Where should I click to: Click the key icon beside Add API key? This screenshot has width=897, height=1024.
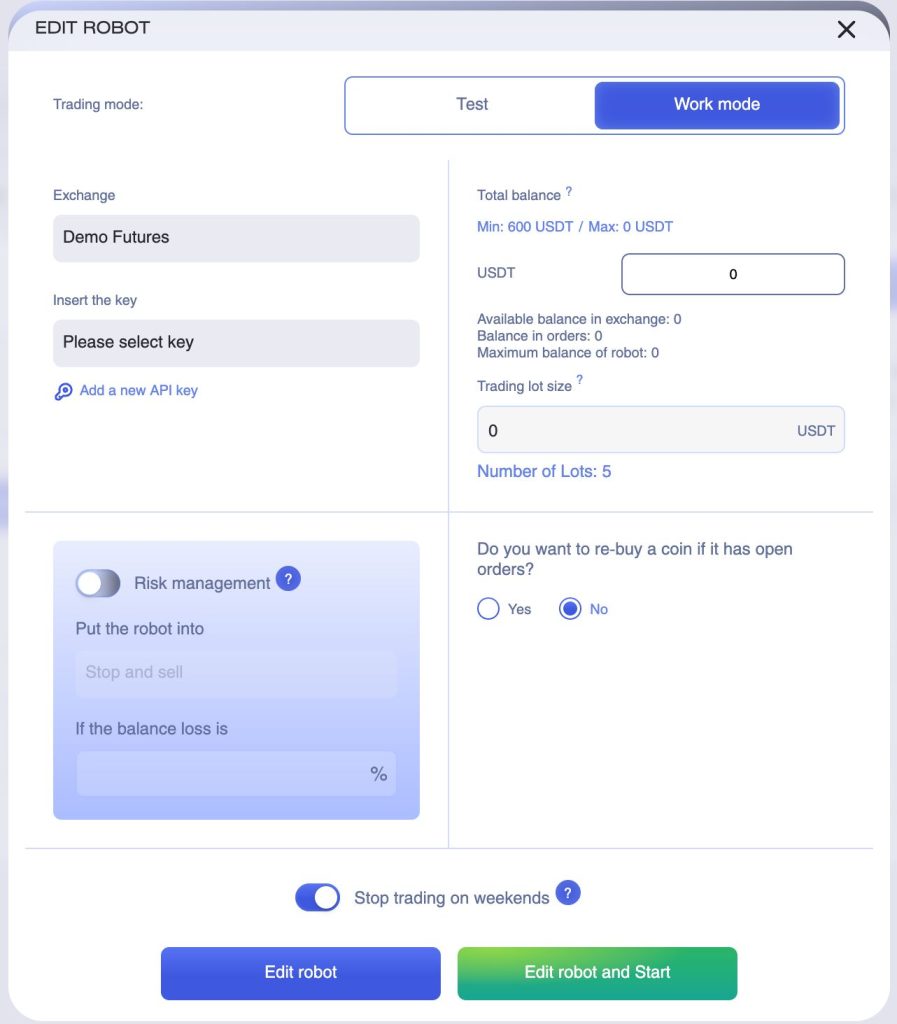[63, 391]
